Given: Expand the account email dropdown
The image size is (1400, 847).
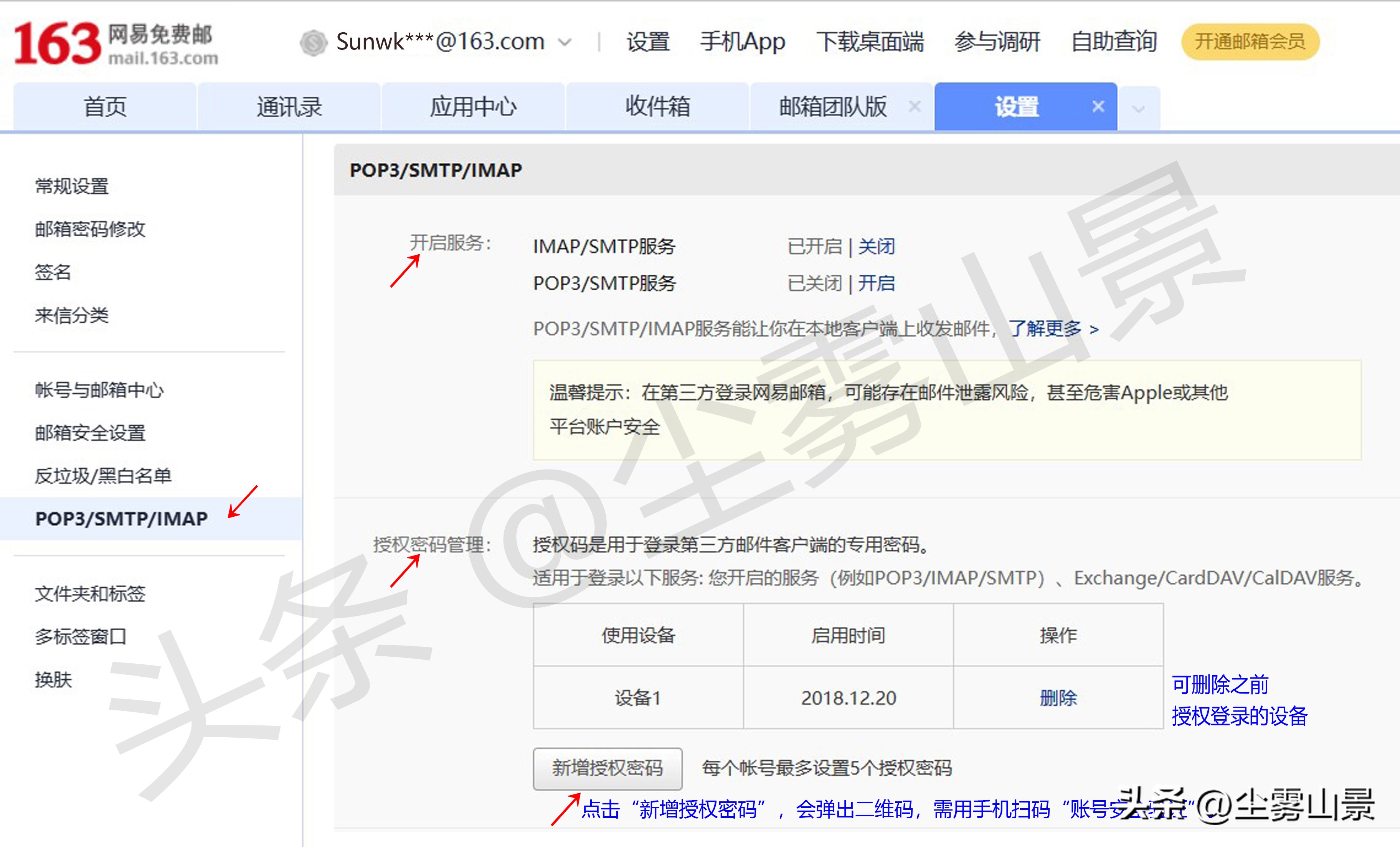Looking at the screenshot, I should pyautogui.click(x=565, y=42).
